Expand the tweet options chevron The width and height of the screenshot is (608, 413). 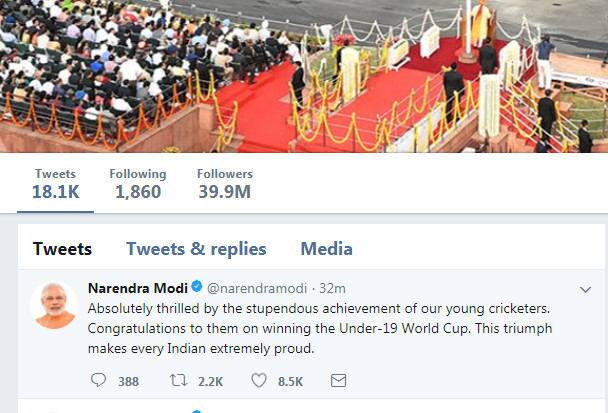585,289
